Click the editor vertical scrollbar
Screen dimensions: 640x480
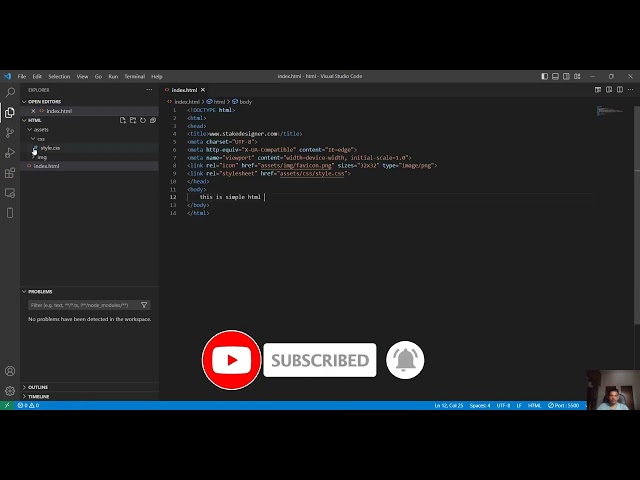coord(637,216)
